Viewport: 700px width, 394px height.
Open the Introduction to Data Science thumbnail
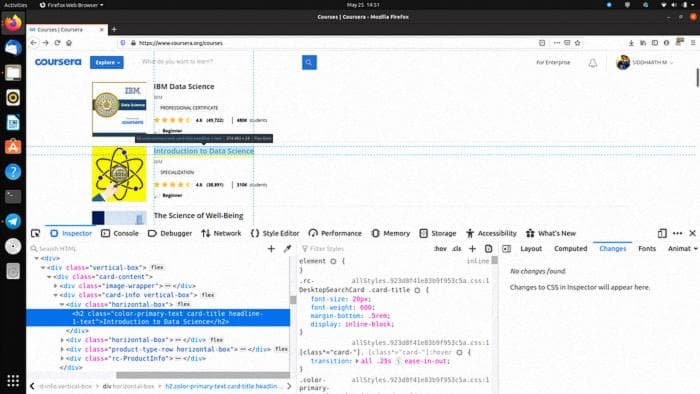pyautogui.click(x=119, y=174)
